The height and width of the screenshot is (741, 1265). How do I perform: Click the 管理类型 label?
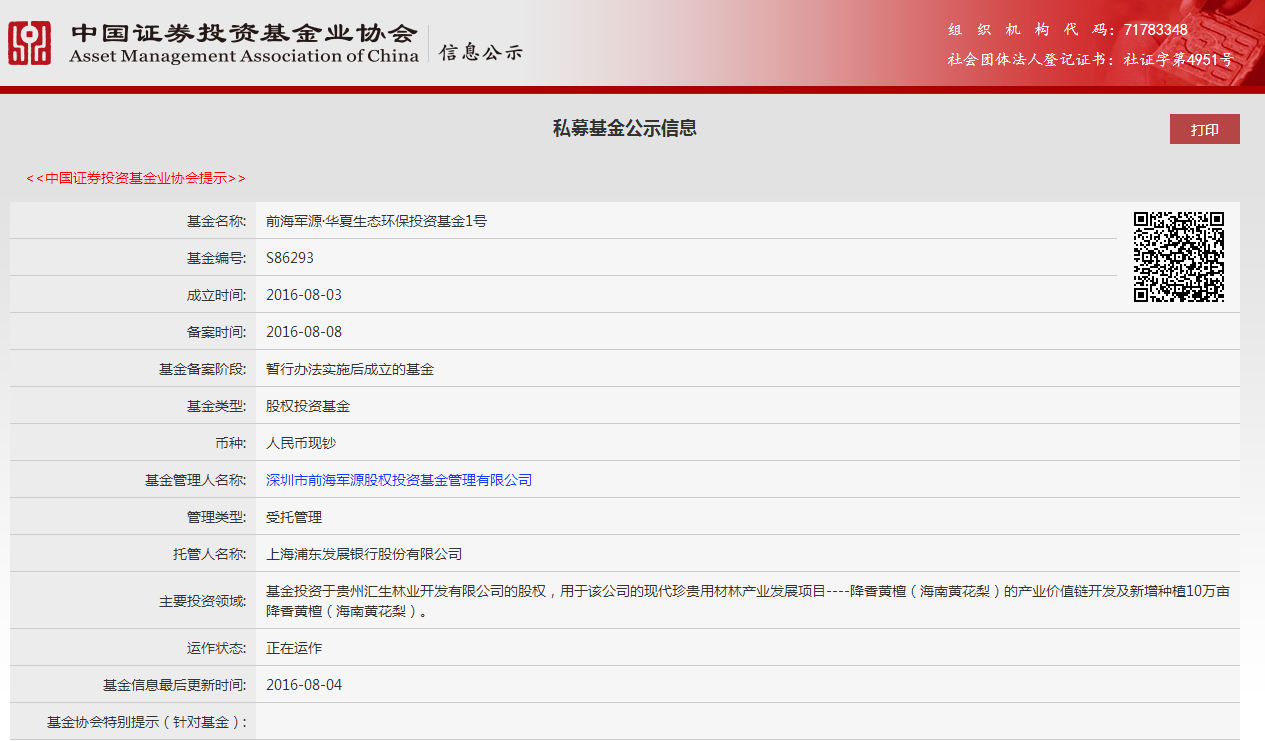pyautogui.click(x=216, y=517)
